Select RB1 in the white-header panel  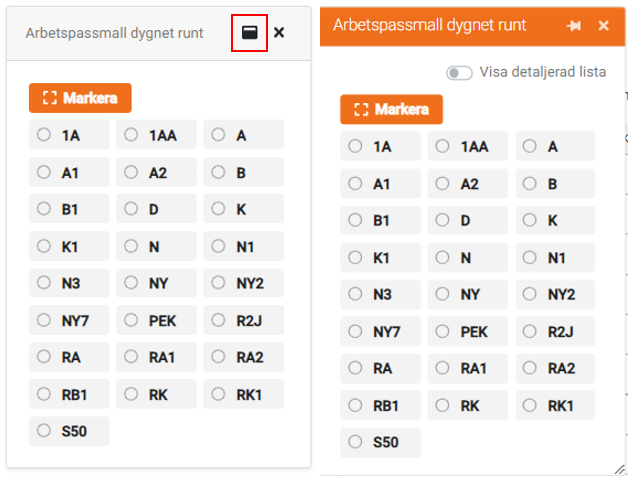pyautogui.click(x=44, y=394)
